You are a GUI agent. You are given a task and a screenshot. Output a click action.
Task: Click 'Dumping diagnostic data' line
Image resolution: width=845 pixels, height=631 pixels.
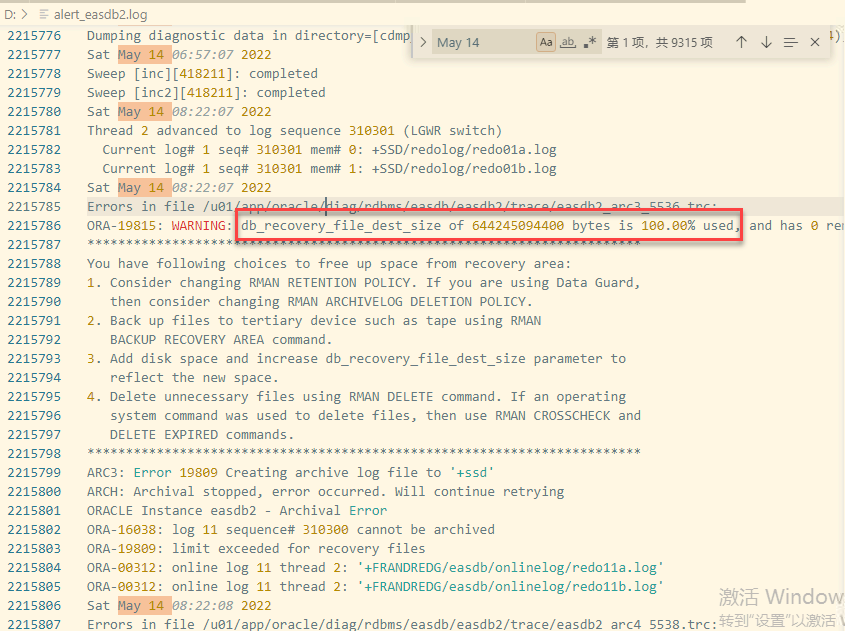(x=248, y=36)
